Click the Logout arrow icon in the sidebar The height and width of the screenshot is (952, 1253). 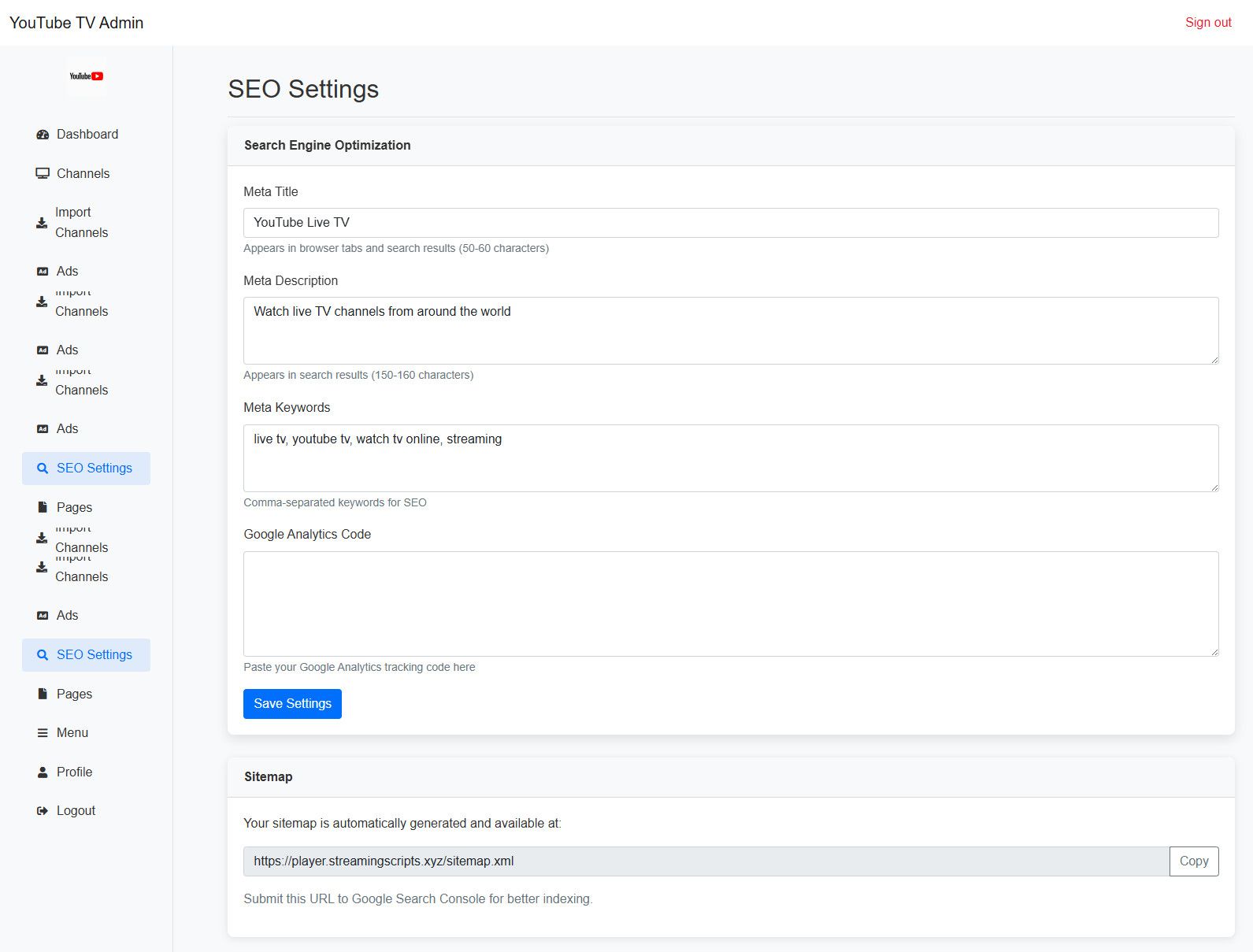[x=43, y=811]
